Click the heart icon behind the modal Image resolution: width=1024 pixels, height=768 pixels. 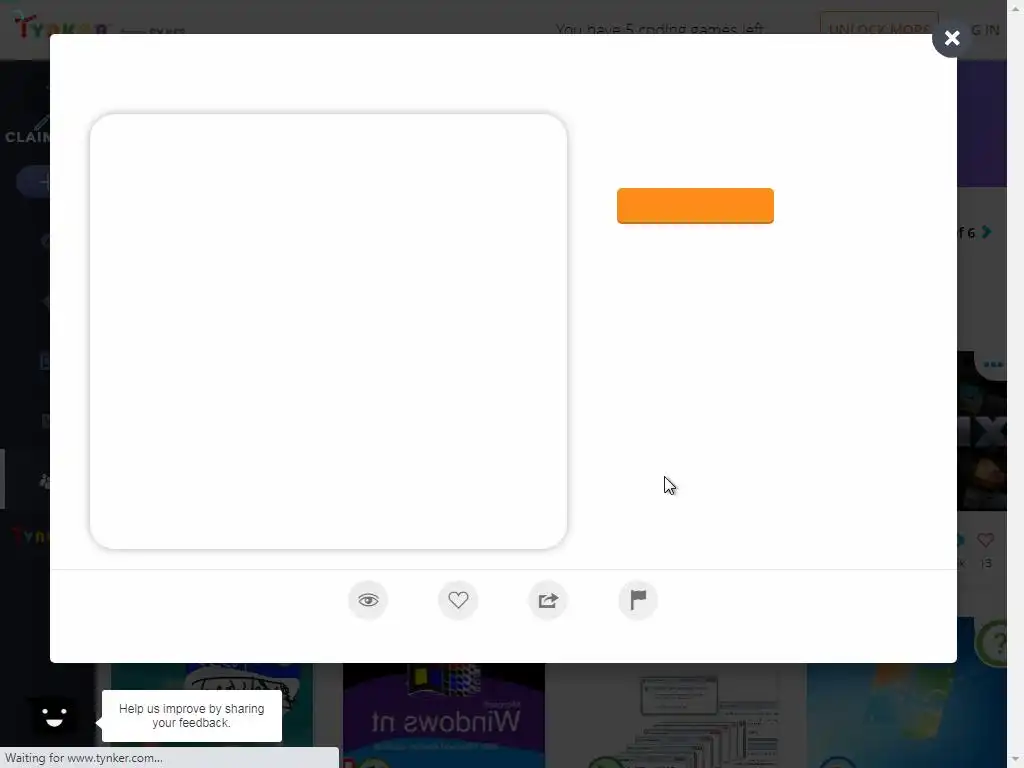[x=985, y=540]
